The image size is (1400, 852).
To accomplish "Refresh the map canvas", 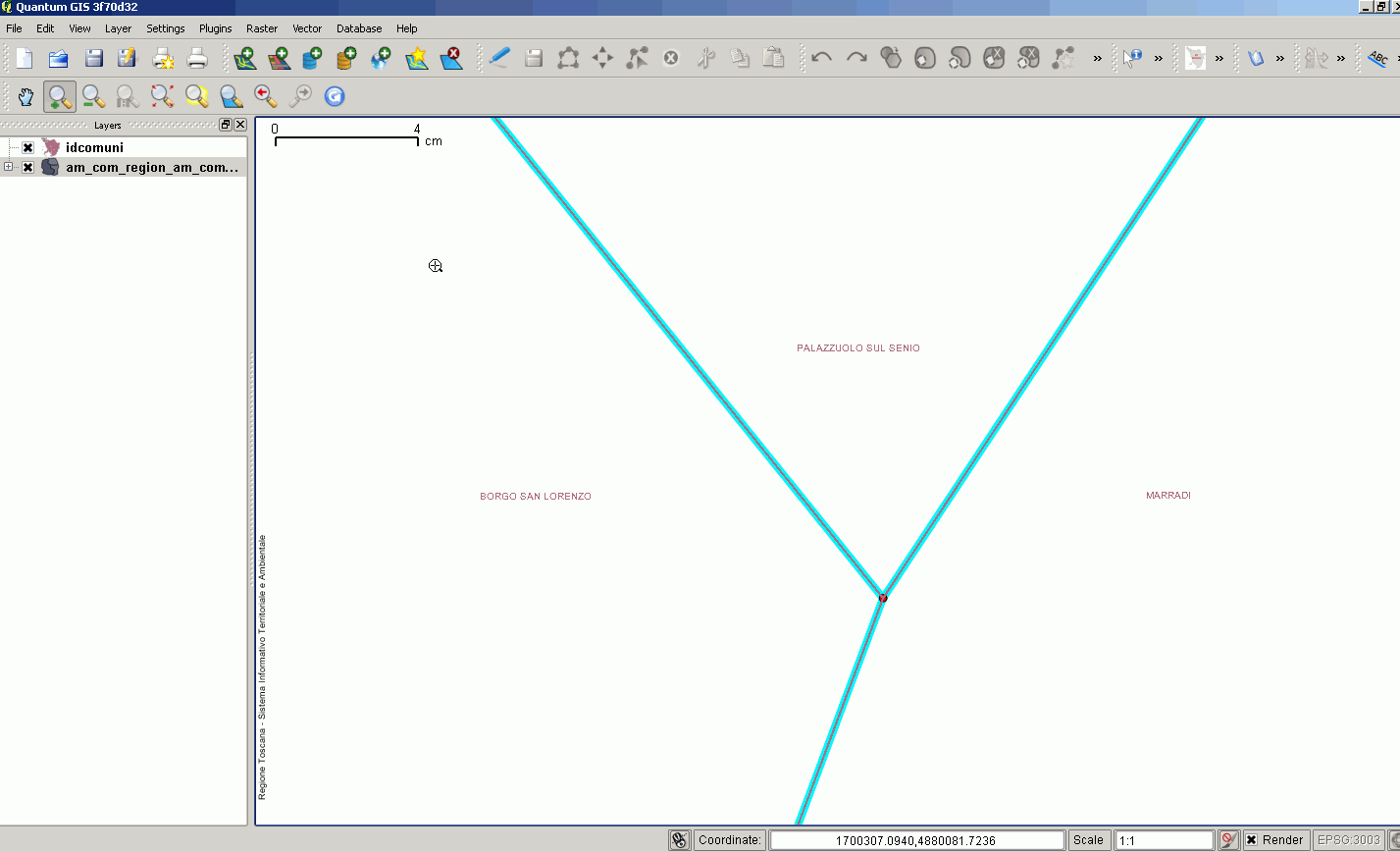I will pyautogui.click(x=335, y=96).
